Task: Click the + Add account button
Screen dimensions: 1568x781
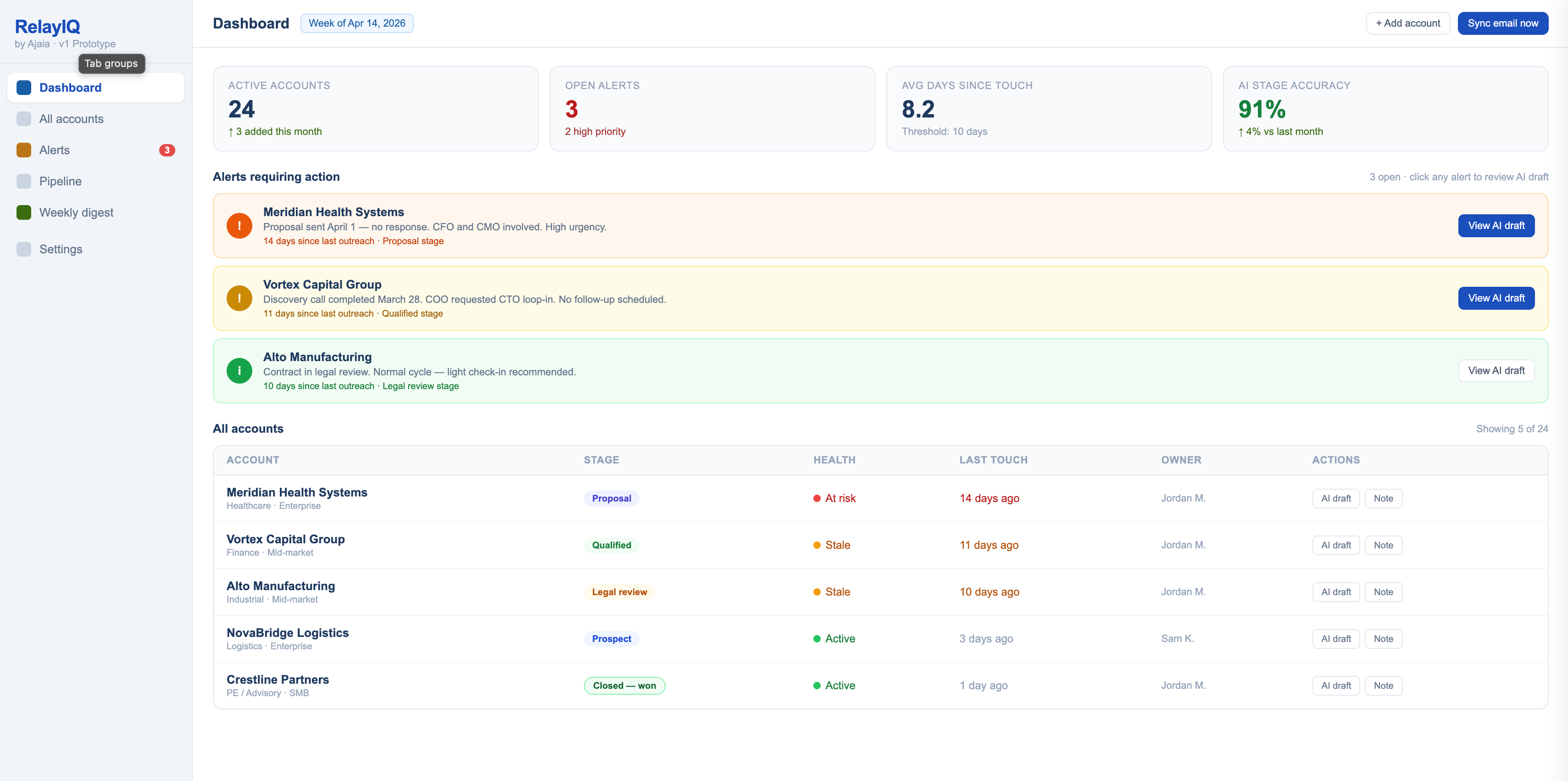Action: (x=1407, y=23)
